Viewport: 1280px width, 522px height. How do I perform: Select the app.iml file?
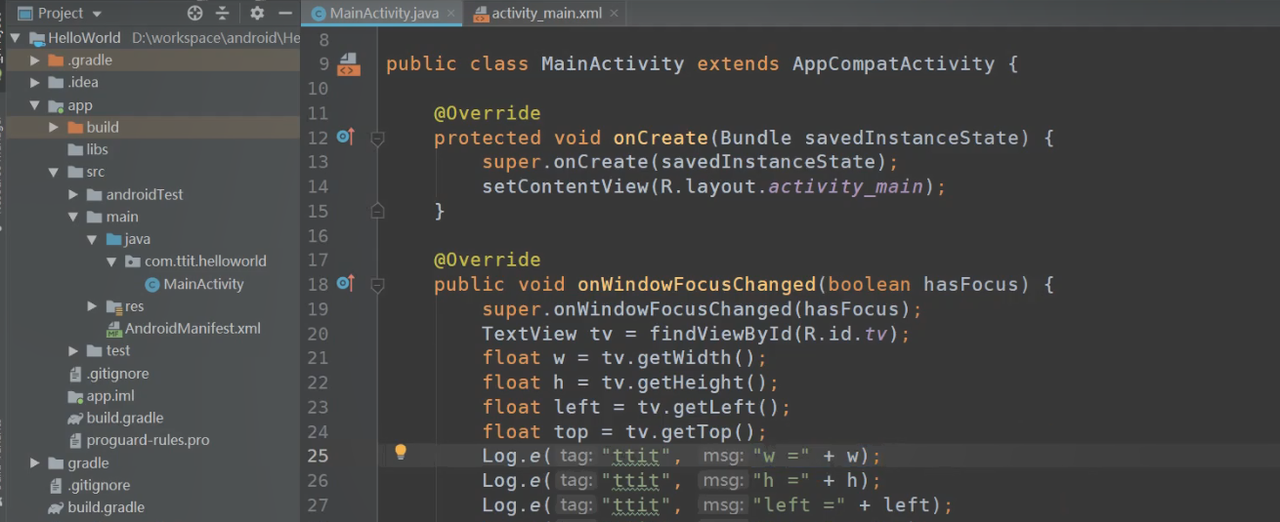[110, 396]
